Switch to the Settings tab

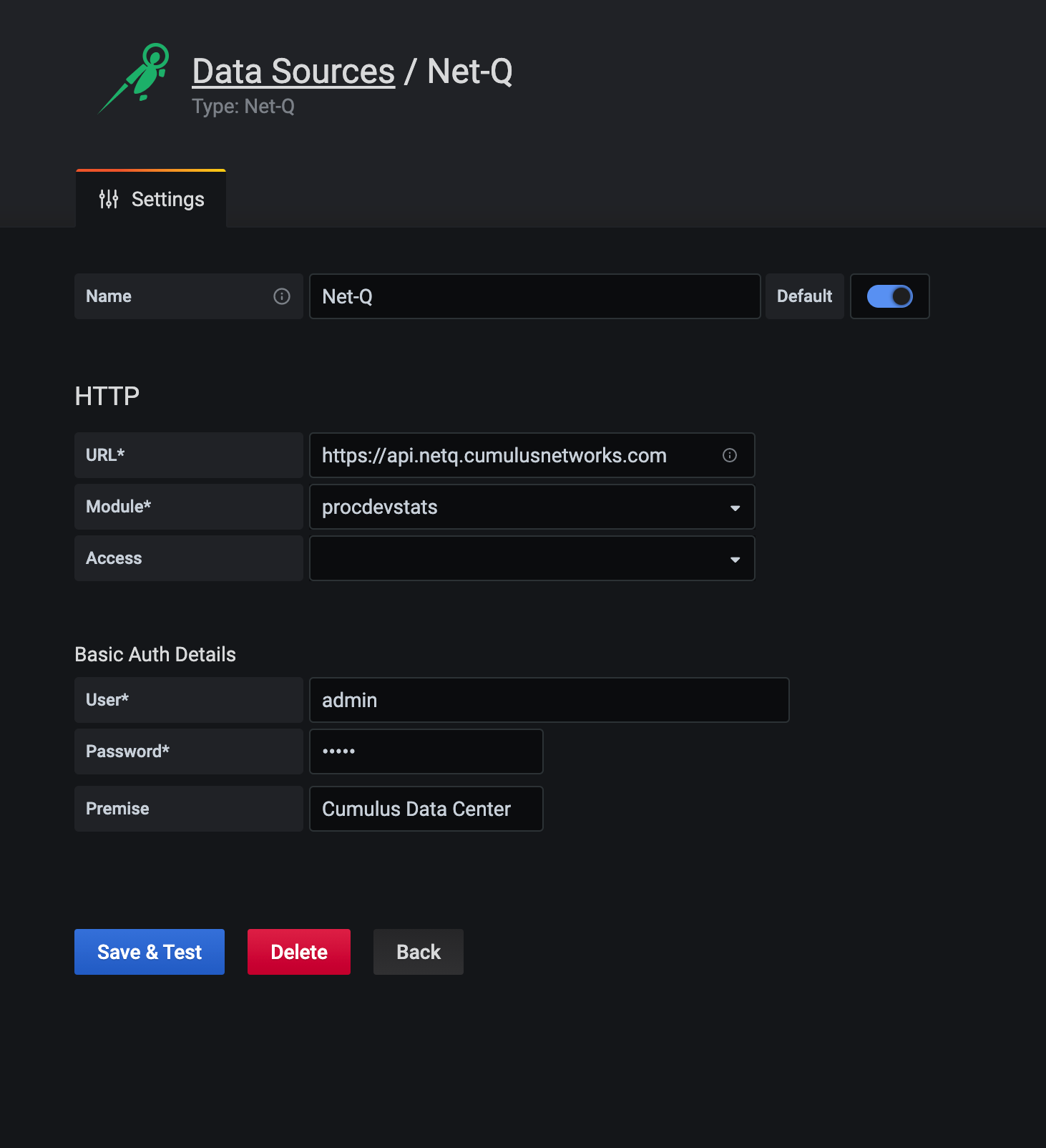152,199
